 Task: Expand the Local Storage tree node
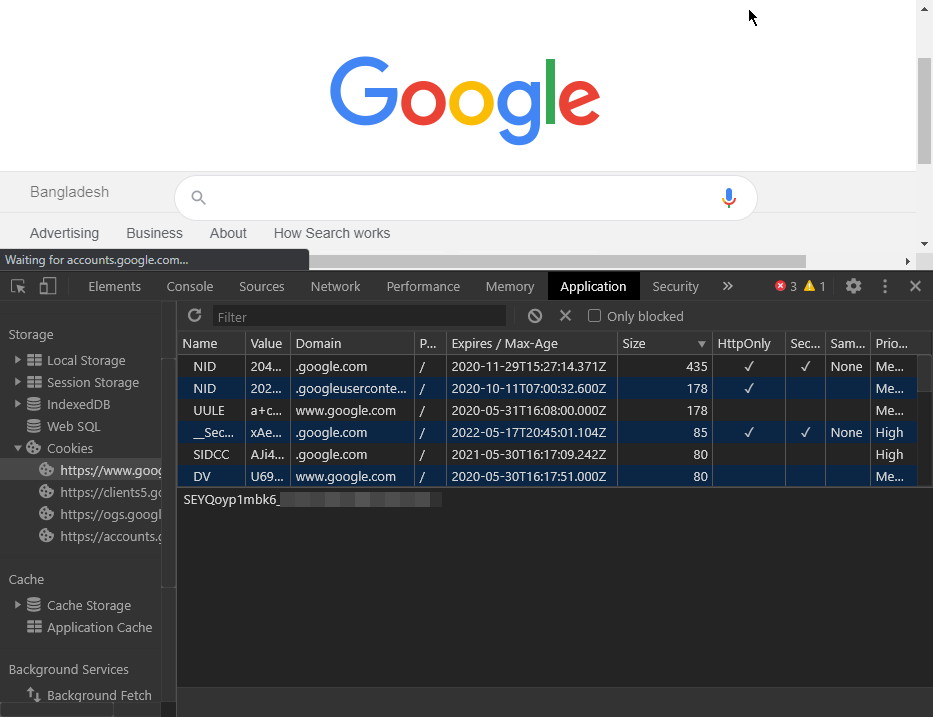pyautogui.click(x=17, y=359)
